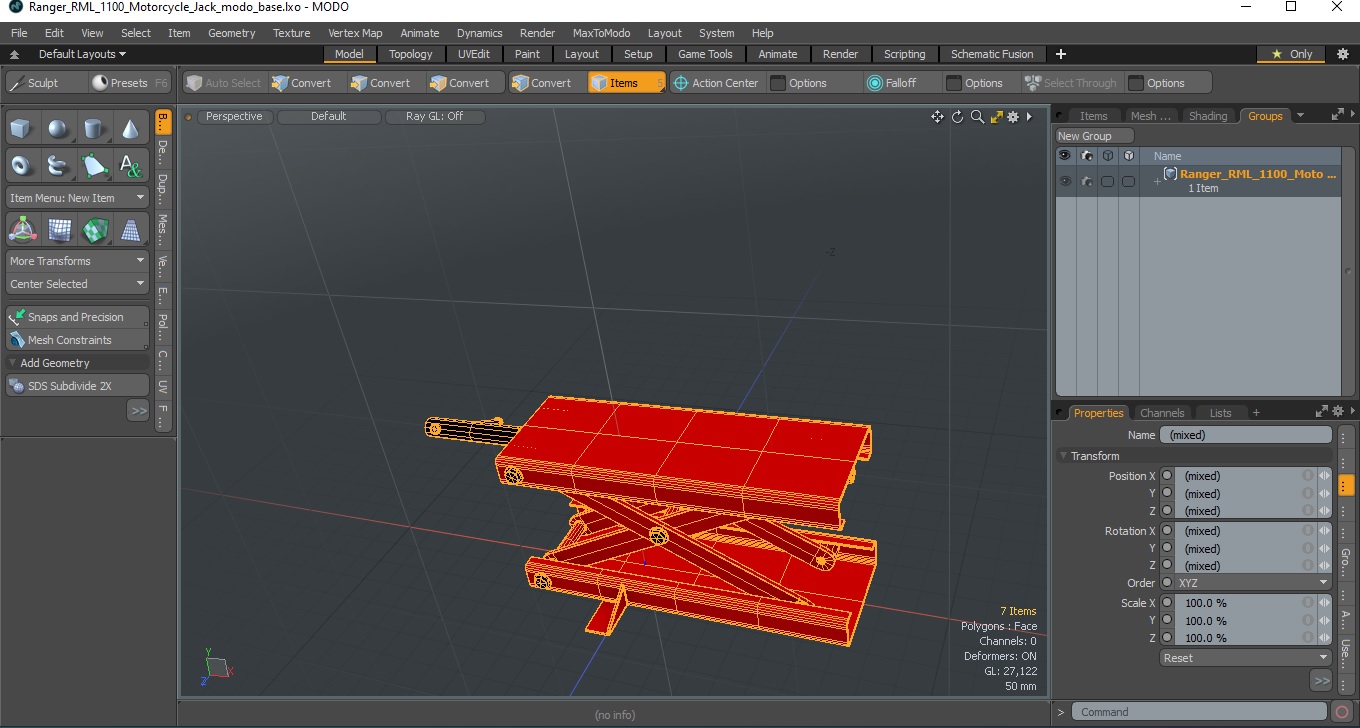Select the Torus primitive tool

pos(22,165)
